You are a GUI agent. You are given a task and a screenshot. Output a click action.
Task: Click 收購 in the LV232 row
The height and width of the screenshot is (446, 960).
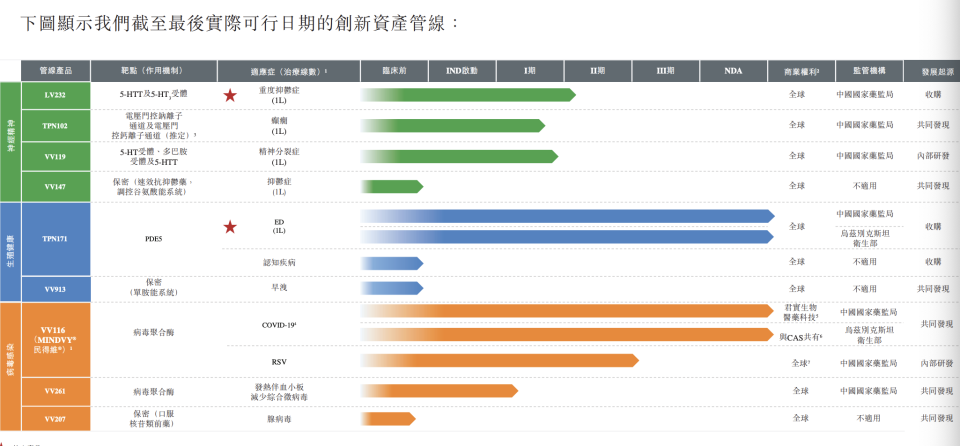point(933,95)
